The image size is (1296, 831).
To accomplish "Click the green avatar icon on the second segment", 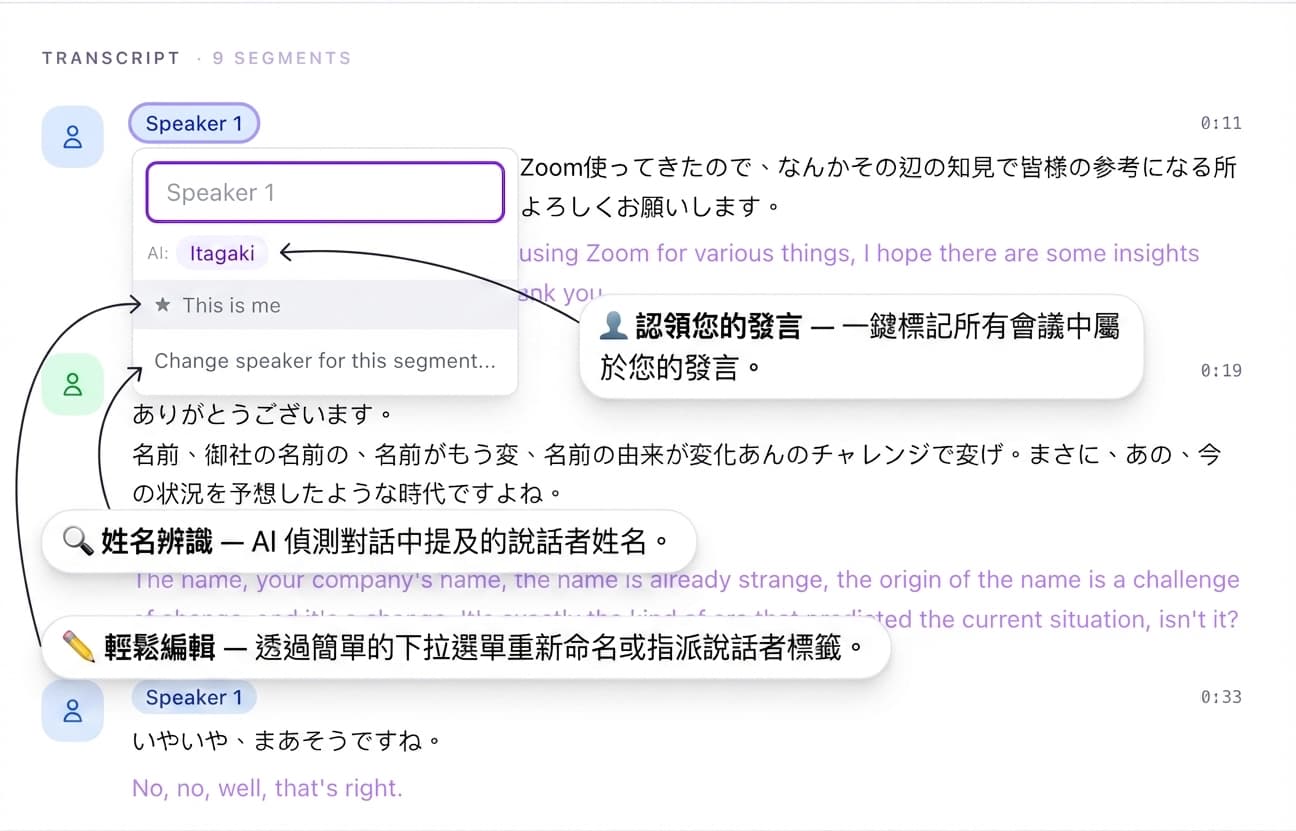I will tap(72, 383).
